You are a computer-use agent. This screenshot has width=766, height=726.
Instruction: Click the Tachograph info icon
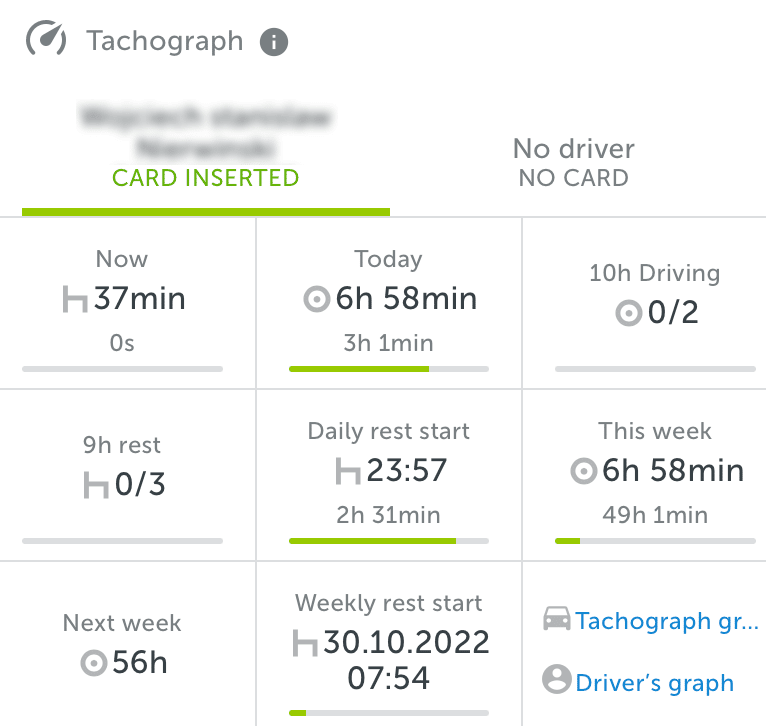point(274,42)
